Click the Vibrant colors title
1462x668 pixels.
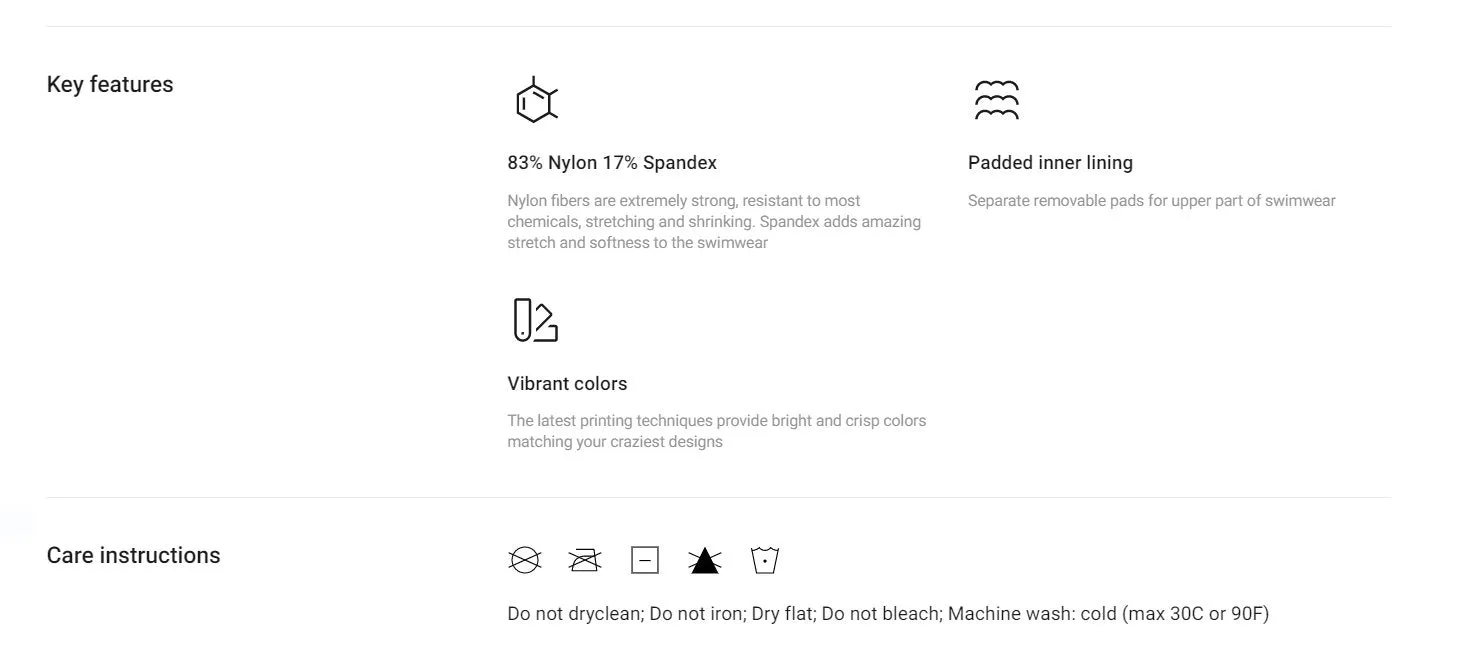[567, 383]
